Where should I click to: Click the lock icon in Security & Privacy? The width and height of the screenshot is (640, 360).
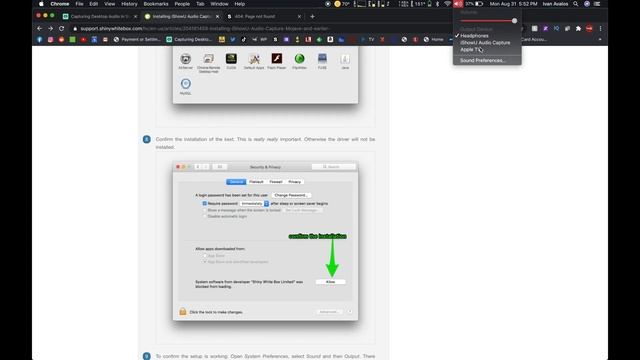[183, 312]
